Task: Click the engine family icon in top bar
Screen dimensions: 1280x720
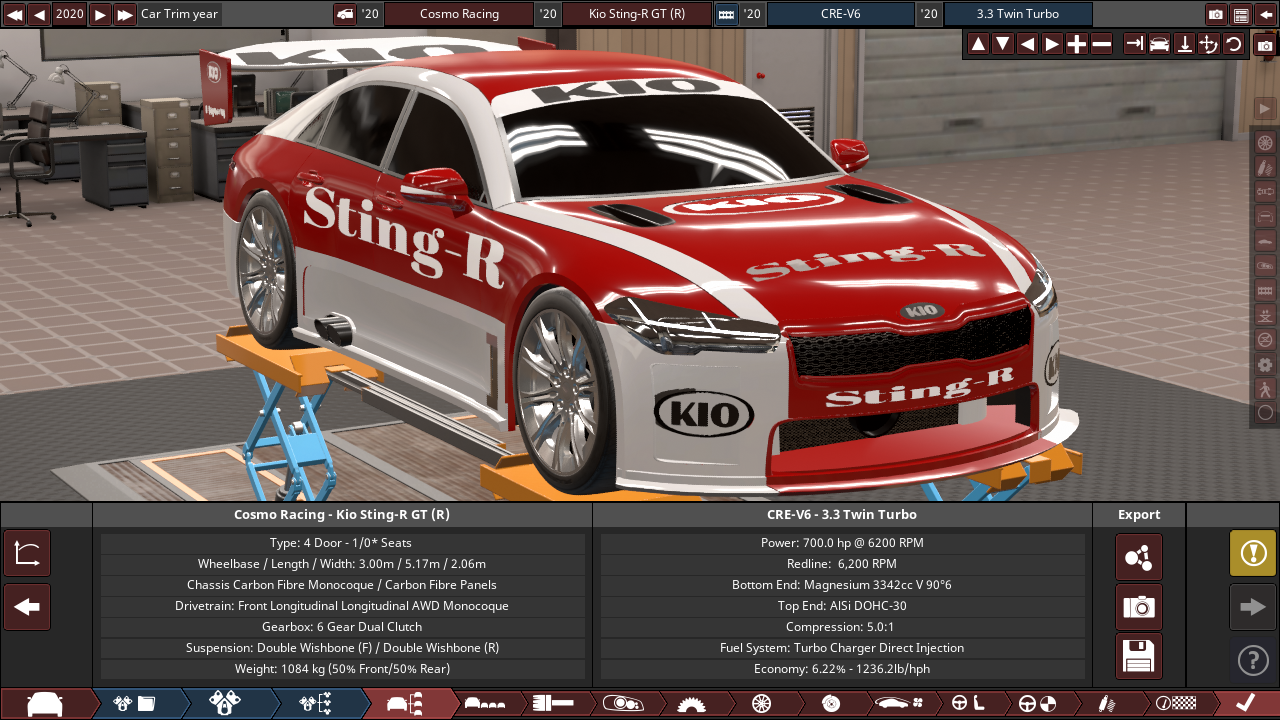Action: [726, 14]
